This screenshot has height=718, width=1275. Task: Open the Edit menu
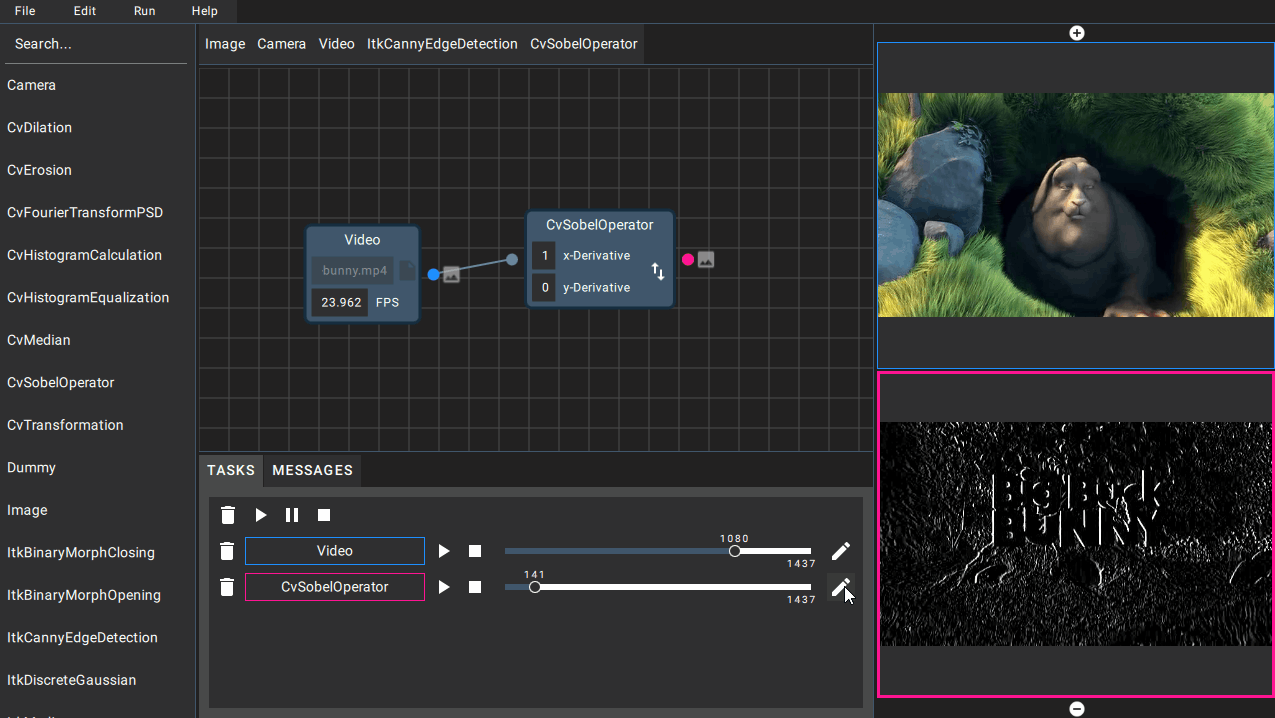click(x=85, y=11)
